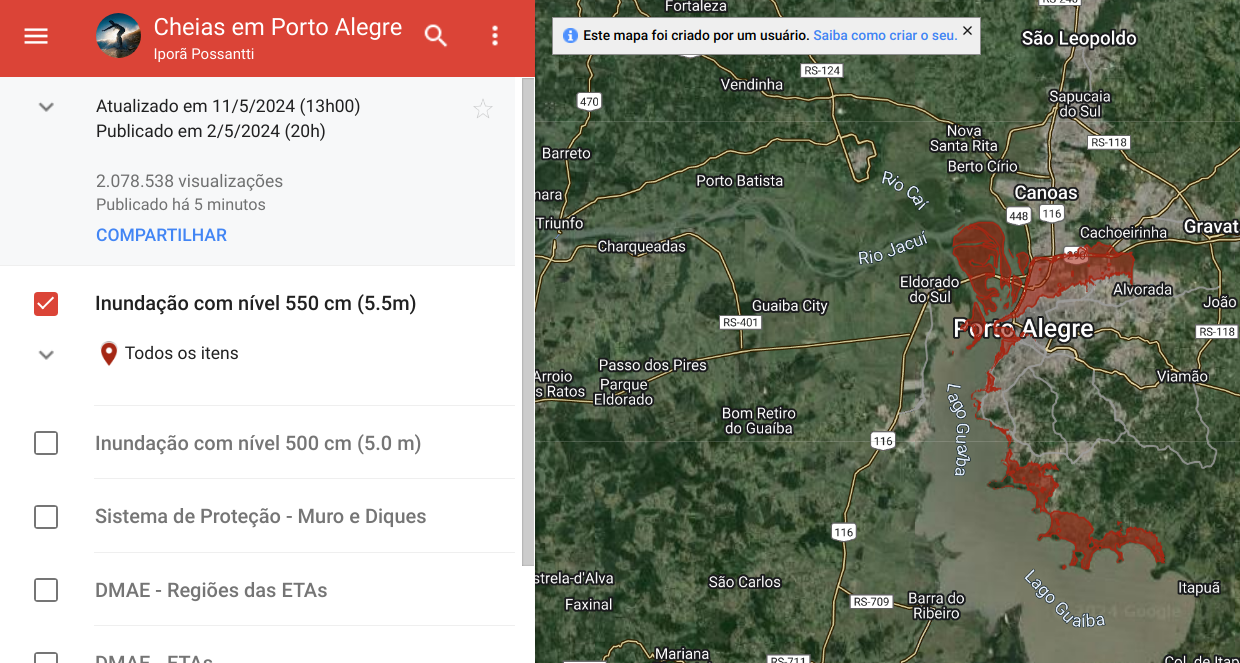Click the Canoas label on map
Screen dimensions: 1240x663
pyautogui.click(x=1046, y=192)
